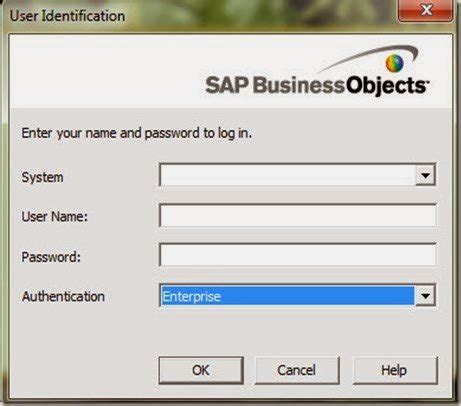Click the 'User Identification' title bar text
Image resolution: width=461 pixels, height=406 pixels.
67,16
